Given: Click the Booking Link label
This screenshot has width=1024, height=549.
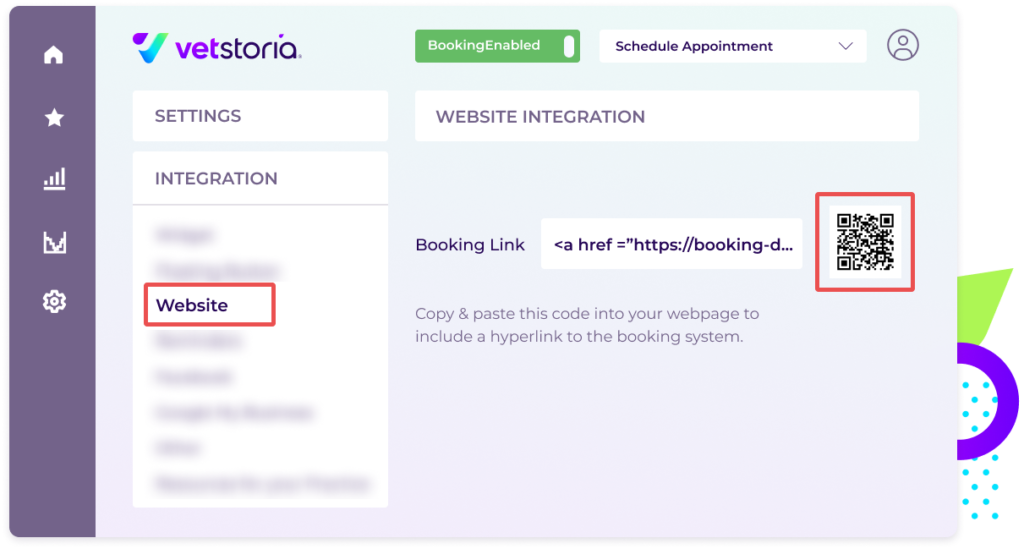Looking at the screenshot, I should (x=470, y=245).
